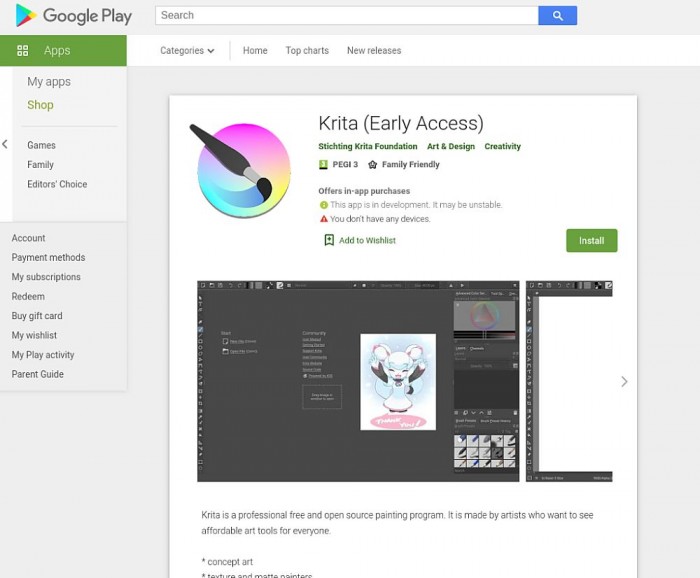This screenshot has height=578, width=700.
Task: Click the Add to Wishlist bookmark icon
Action: pyautogui.click(x=329, y=240)
